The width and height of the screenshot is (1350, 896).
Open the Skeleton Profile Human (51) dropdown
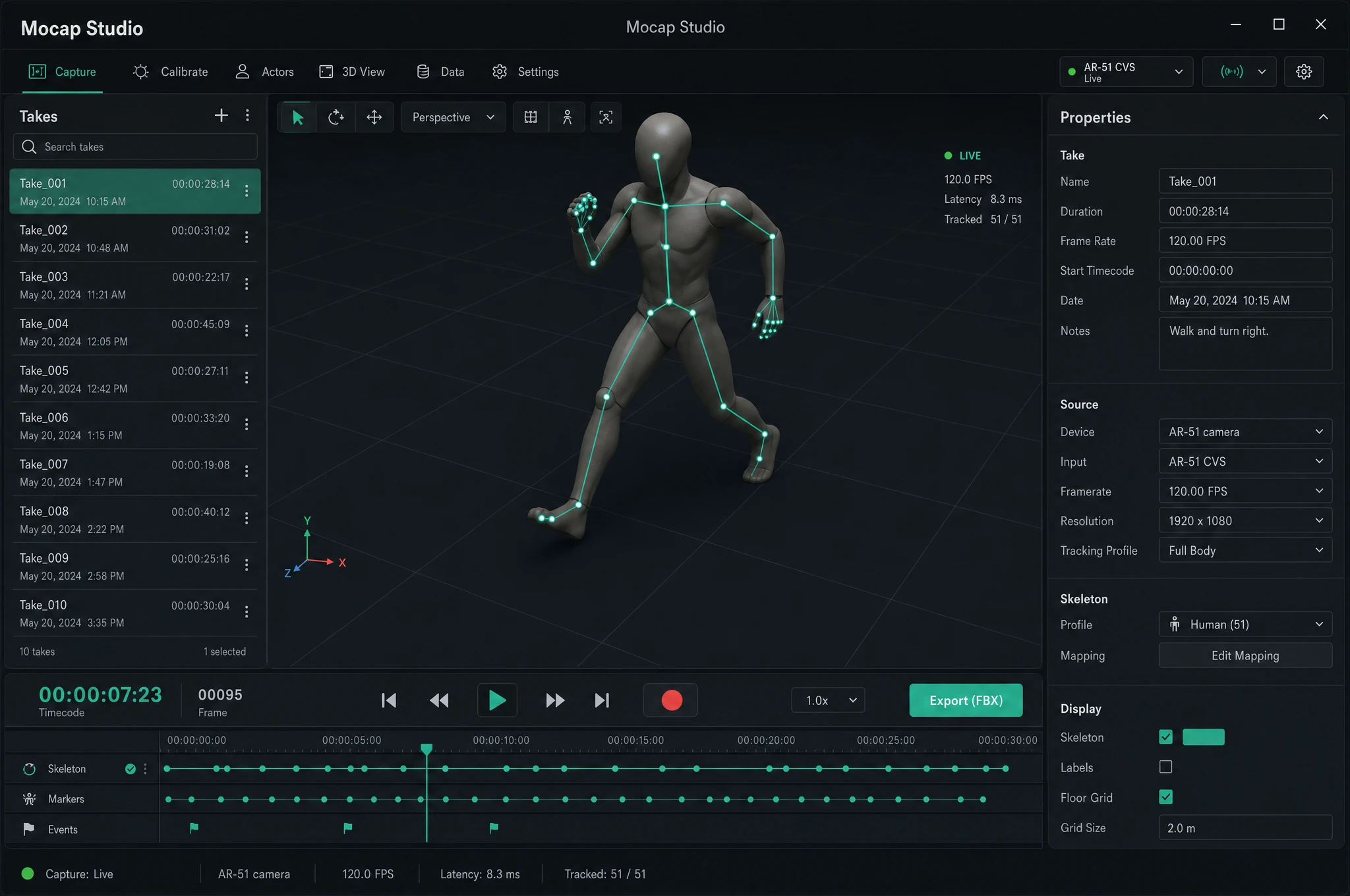pos(1245,625)
